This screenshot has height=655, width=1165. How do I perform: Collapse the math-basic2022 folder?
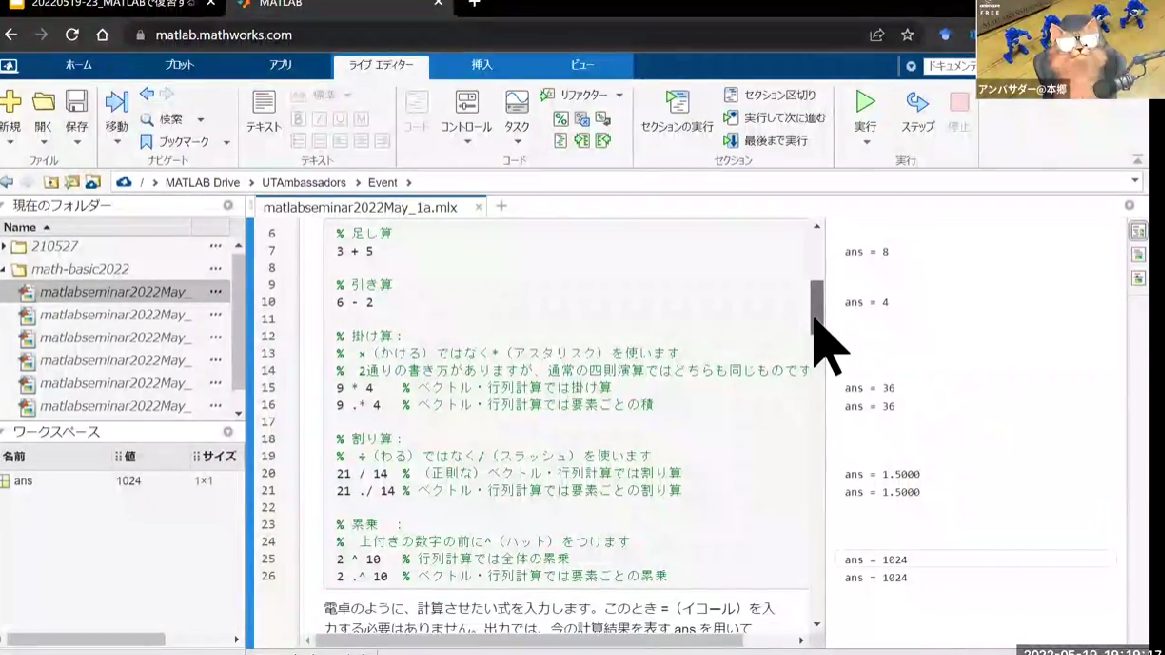tap(4, 270)
